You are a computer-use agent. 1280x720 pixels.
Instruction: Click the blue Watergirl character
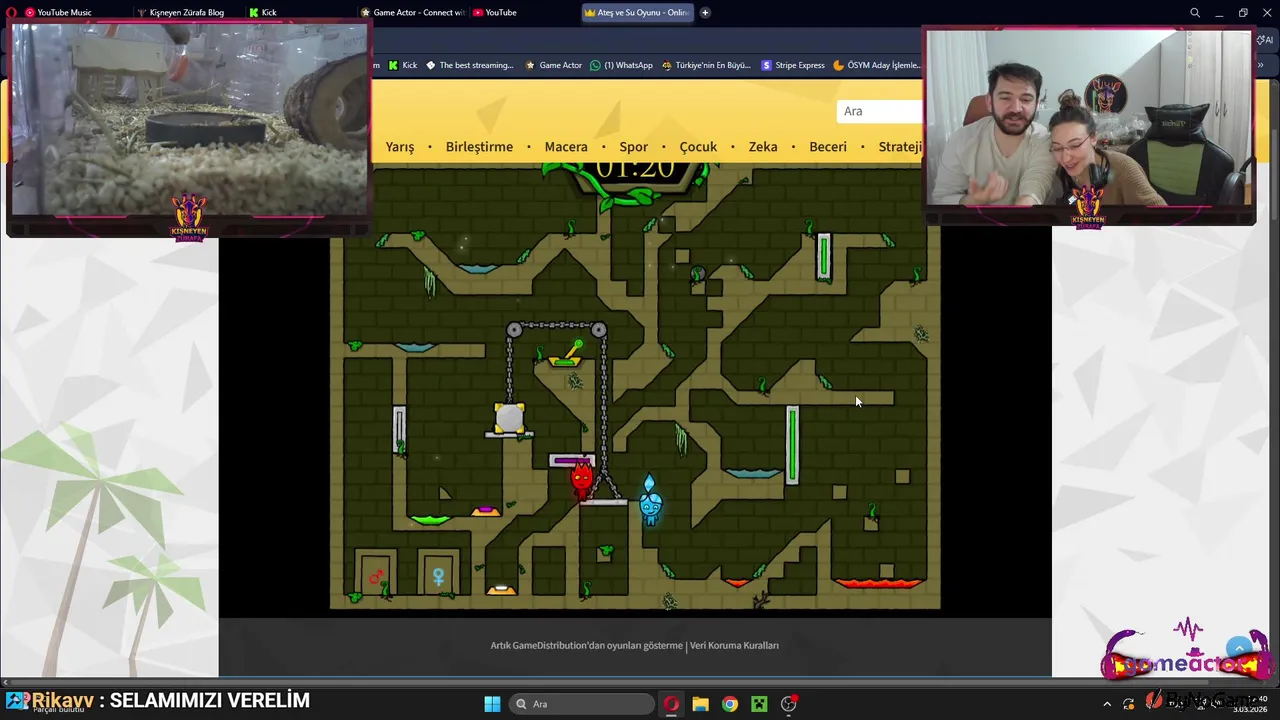coord(650,501)
